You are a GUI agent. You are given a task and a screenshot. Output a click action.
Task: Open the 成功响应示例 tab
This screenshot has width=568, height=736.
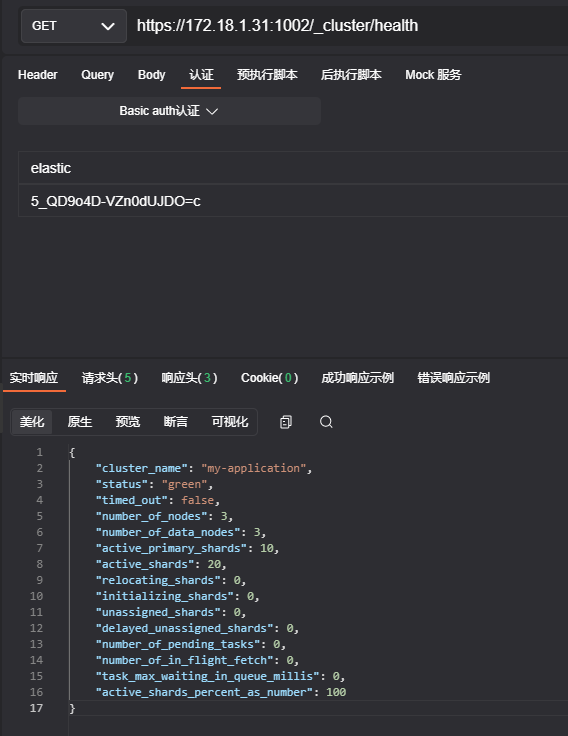pos(357,378)
